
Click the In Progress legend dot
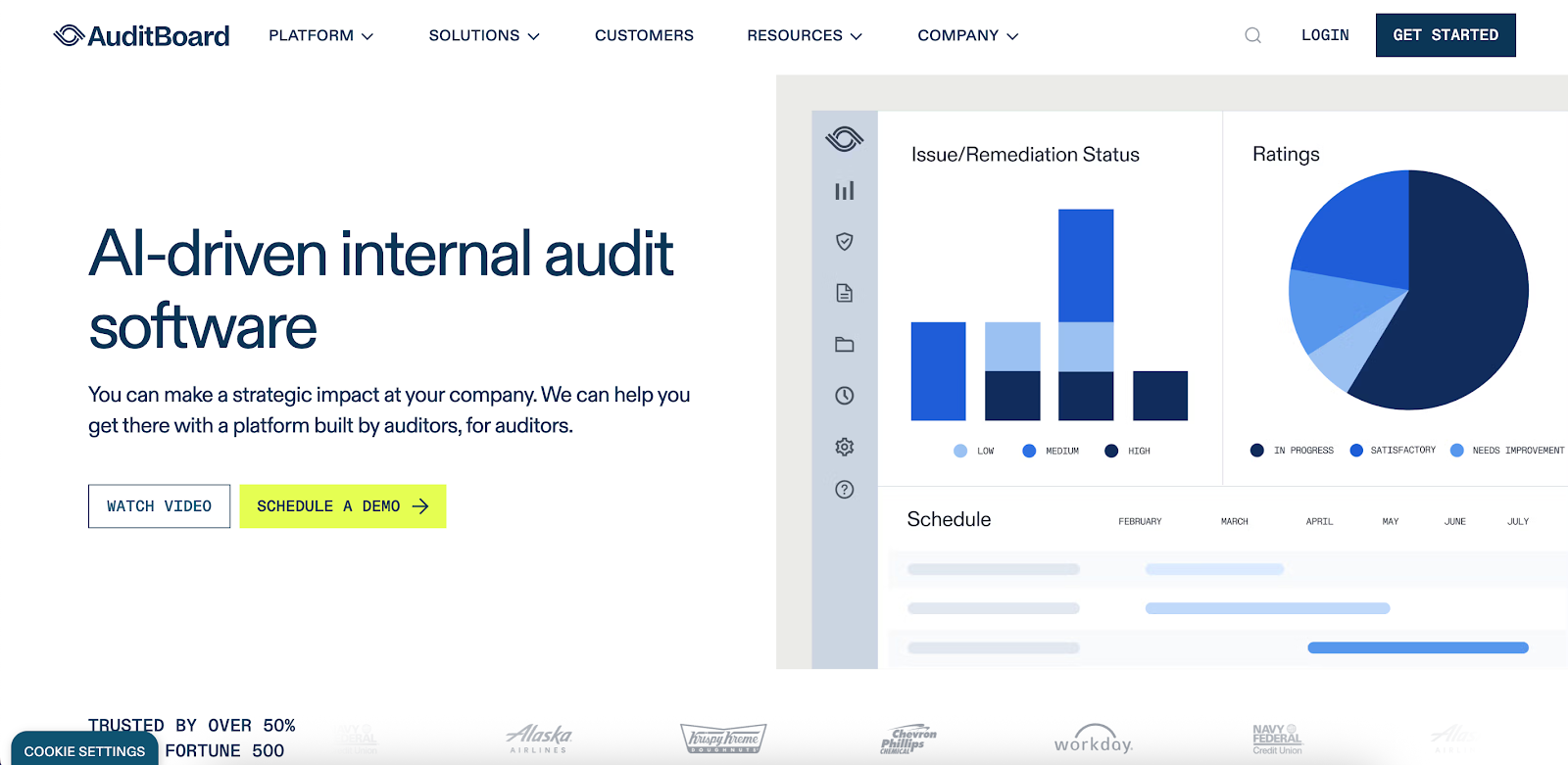click(1257, 451)
